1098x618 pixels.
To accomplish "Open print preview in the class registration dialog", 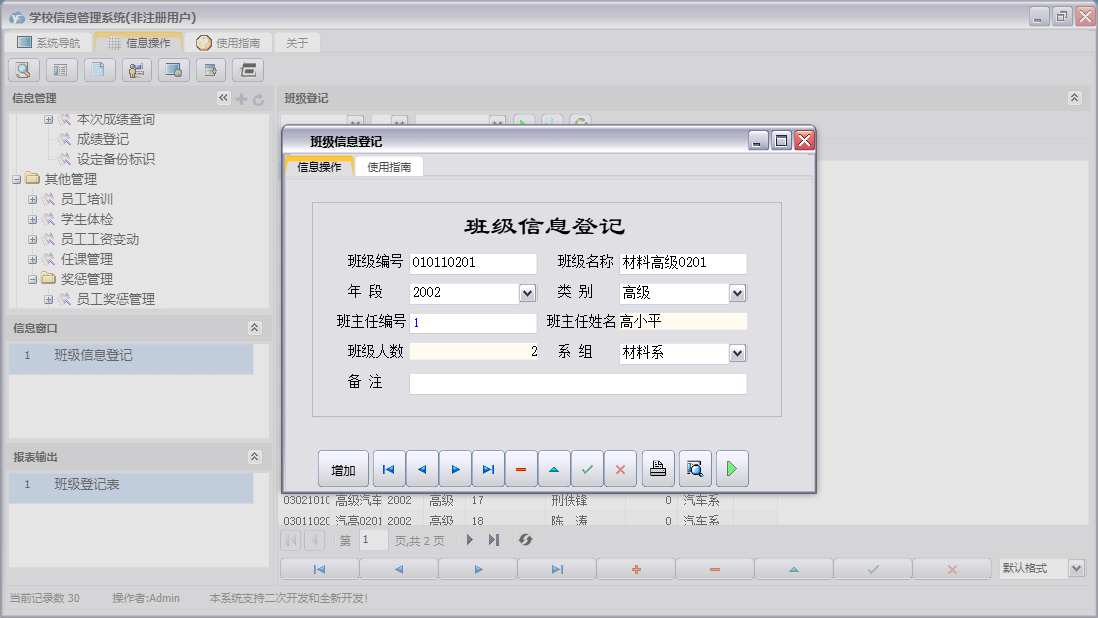I will click(694, 468).
